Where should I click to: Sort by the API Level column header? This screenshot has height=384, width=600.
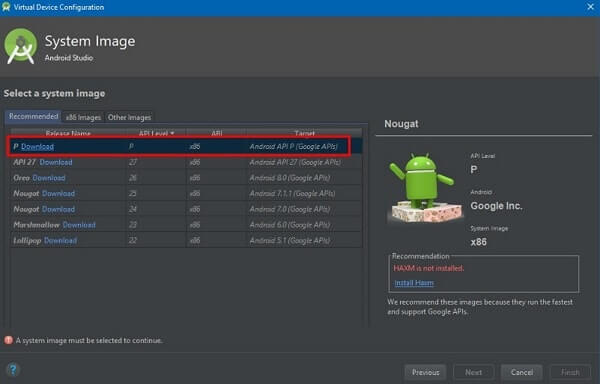coord(157,133)
